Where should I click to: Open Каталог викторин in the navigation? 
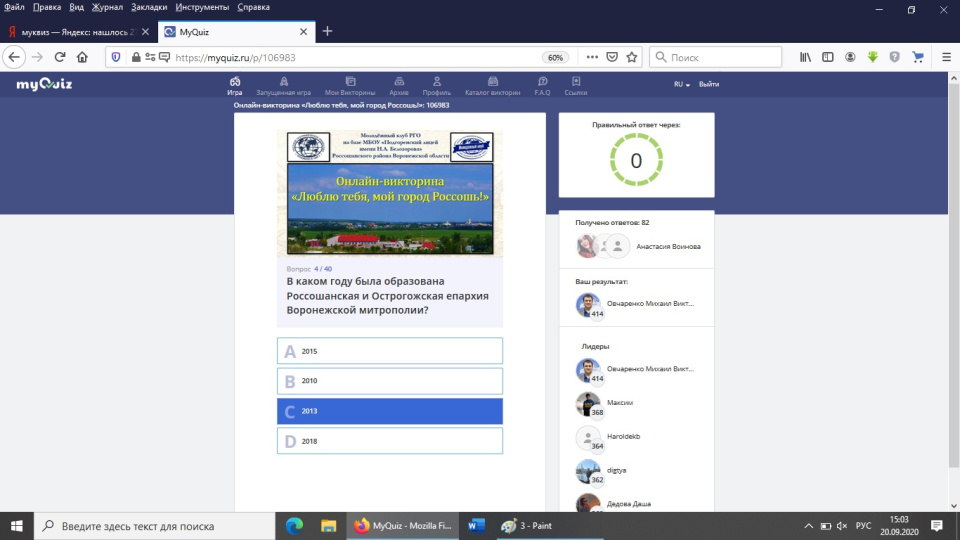point(492,86)
